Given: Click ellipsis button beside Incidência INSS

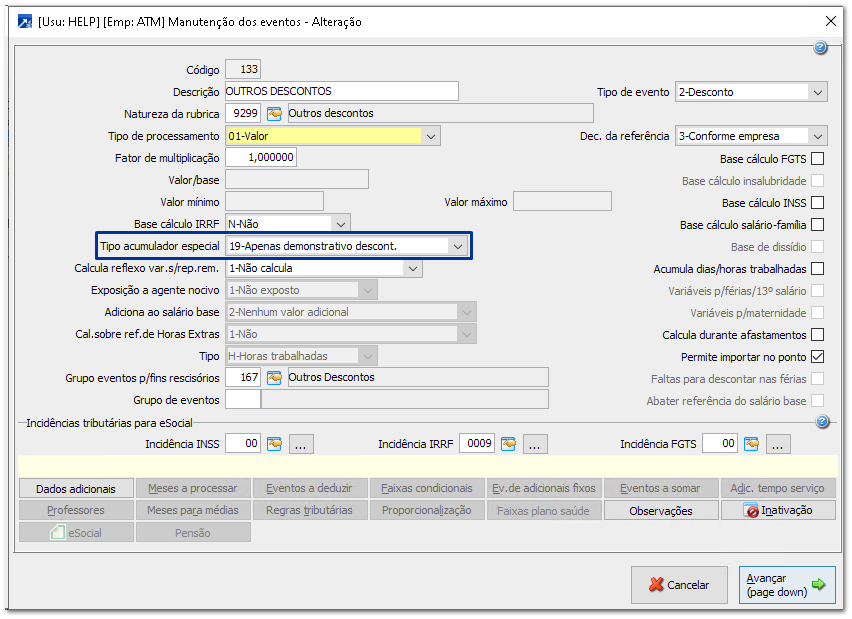Looking at the screenshot, I should 303,444.
